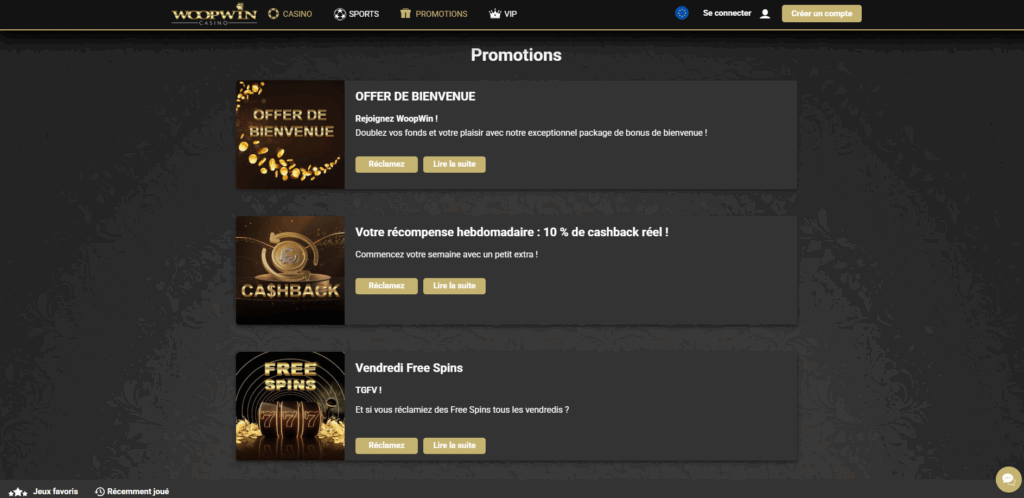Click the clock recently played icon
Image resolution: width=1024 pixels, height=498 pixels.
coord(100,491)
